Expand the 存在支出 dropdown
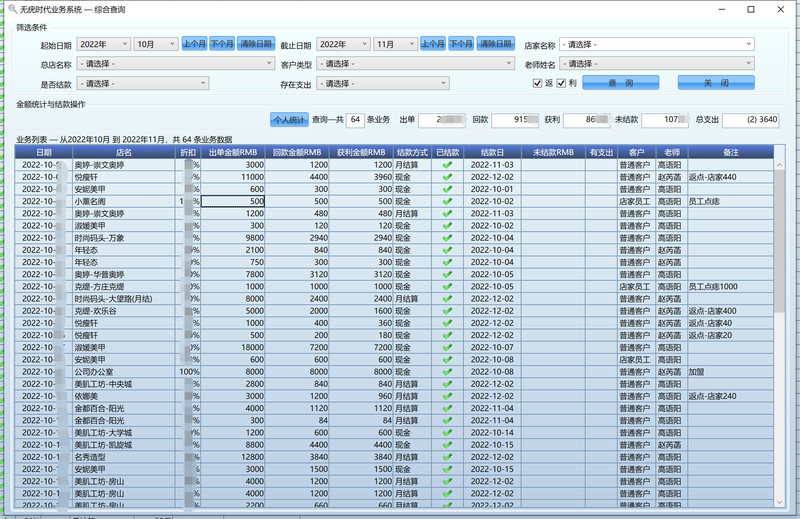Image resolution: width=800 pixels, height=519 pixels. [383, 83]
